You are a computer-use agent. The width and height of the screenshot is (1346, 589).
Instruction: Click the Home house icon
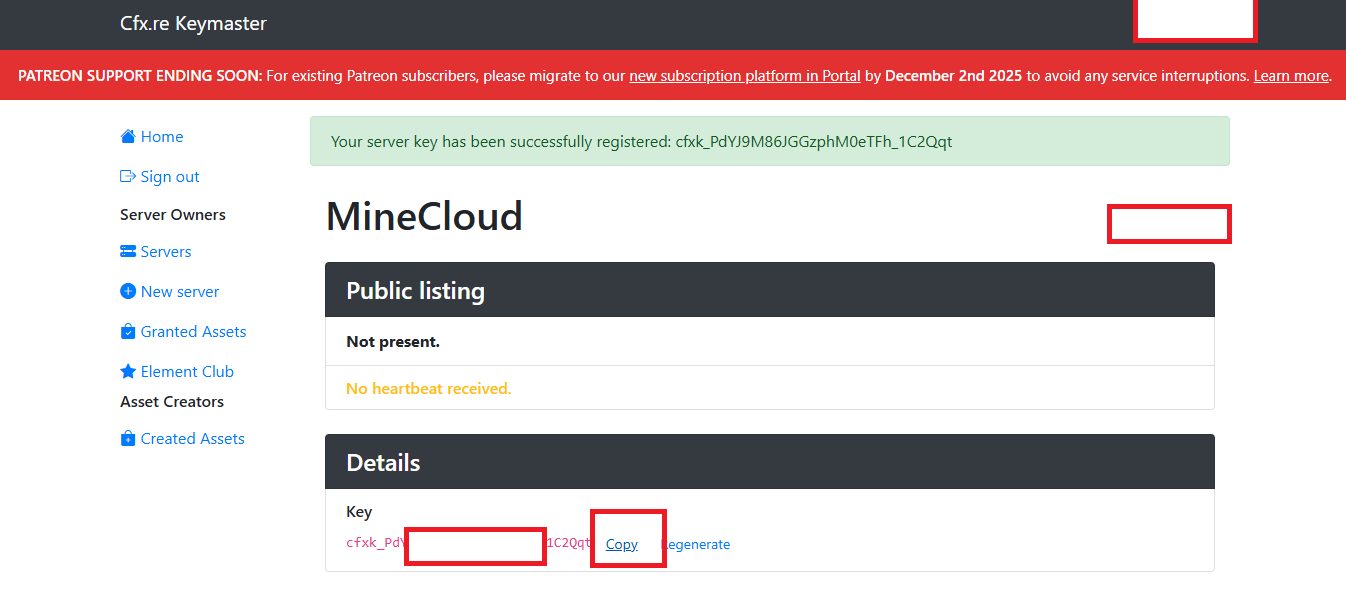[x=128, y=137]
